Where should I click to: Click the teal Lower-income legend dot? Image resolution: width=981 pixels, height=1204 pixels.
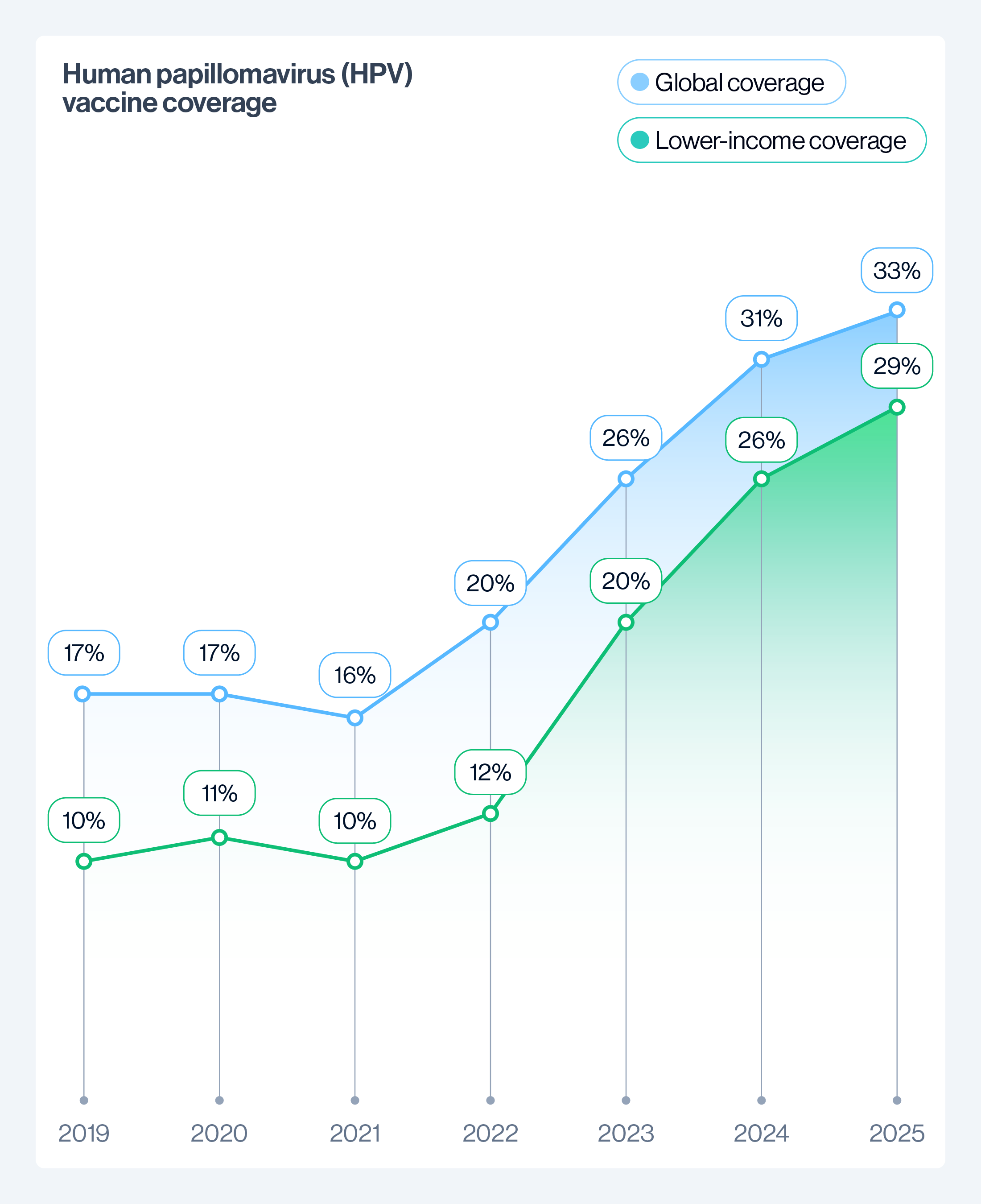(639, 140)
